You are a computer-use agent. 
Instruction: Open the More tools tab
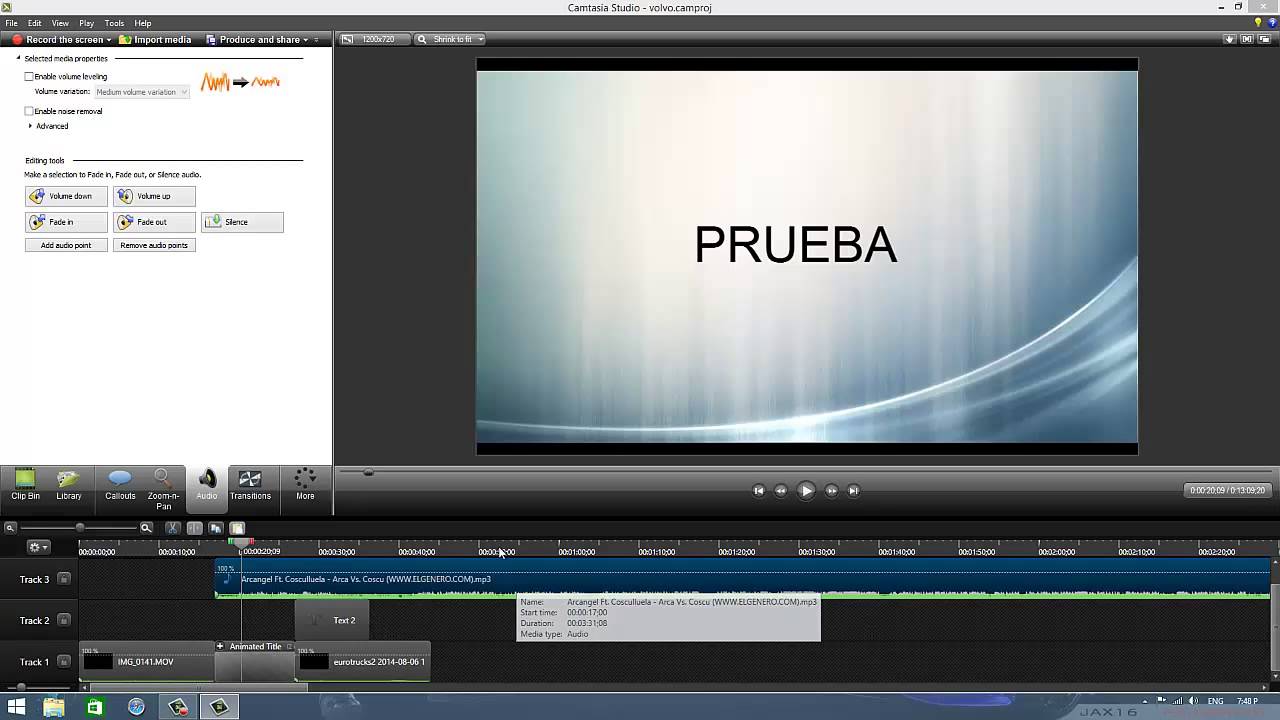click(x=305, y=485)
